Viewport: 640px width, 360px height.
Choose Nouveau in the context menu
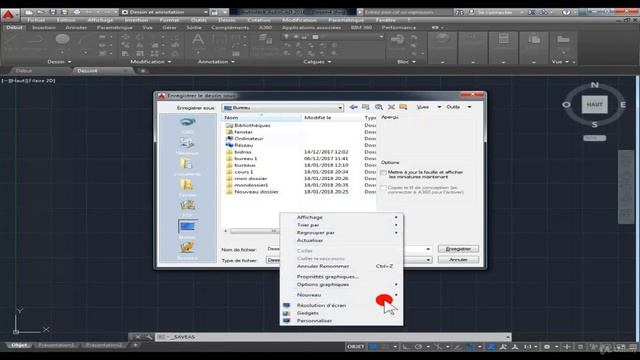click(342, 295)
